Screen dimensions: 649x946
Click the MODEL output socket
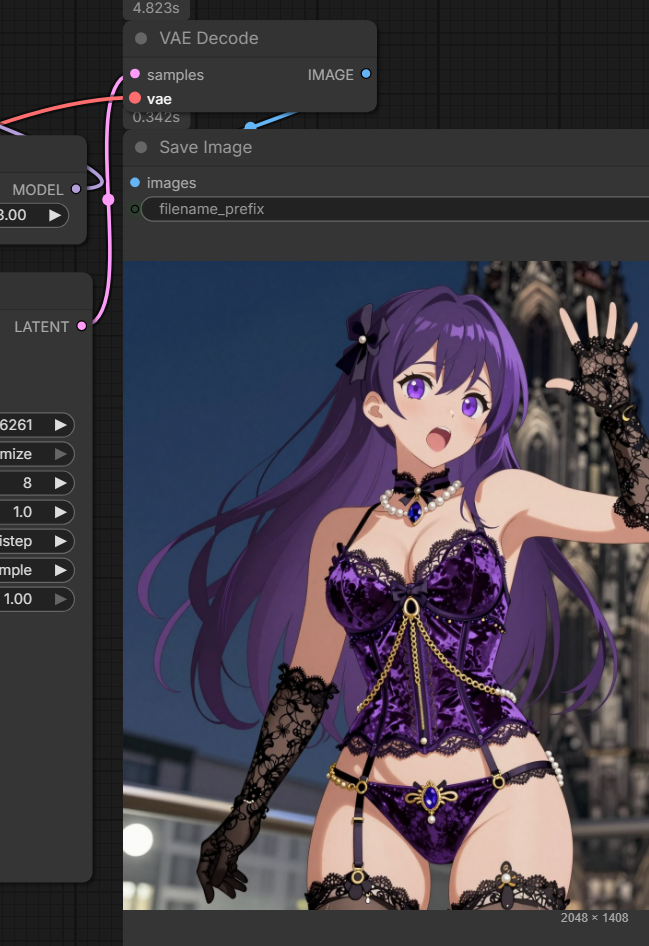click(76, 189)
